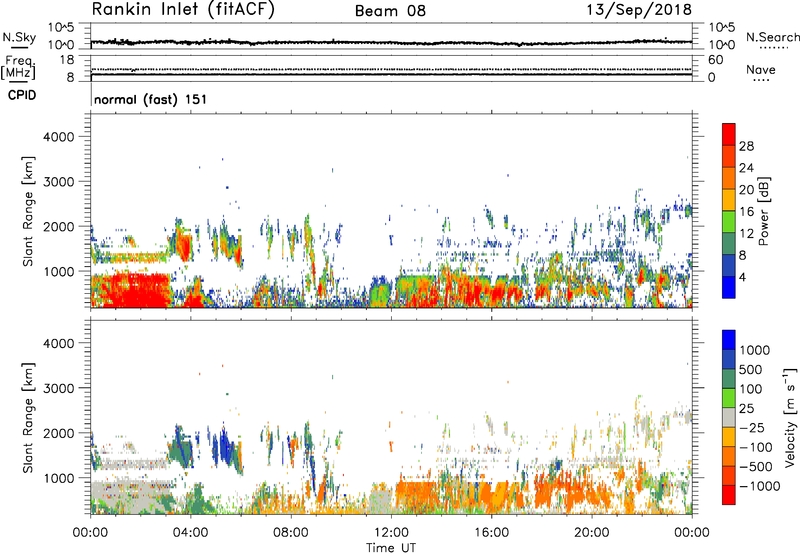Click the '16:00' time axis tick label
The height and width of the screenshot is (554, 800).
click(491, 533)
